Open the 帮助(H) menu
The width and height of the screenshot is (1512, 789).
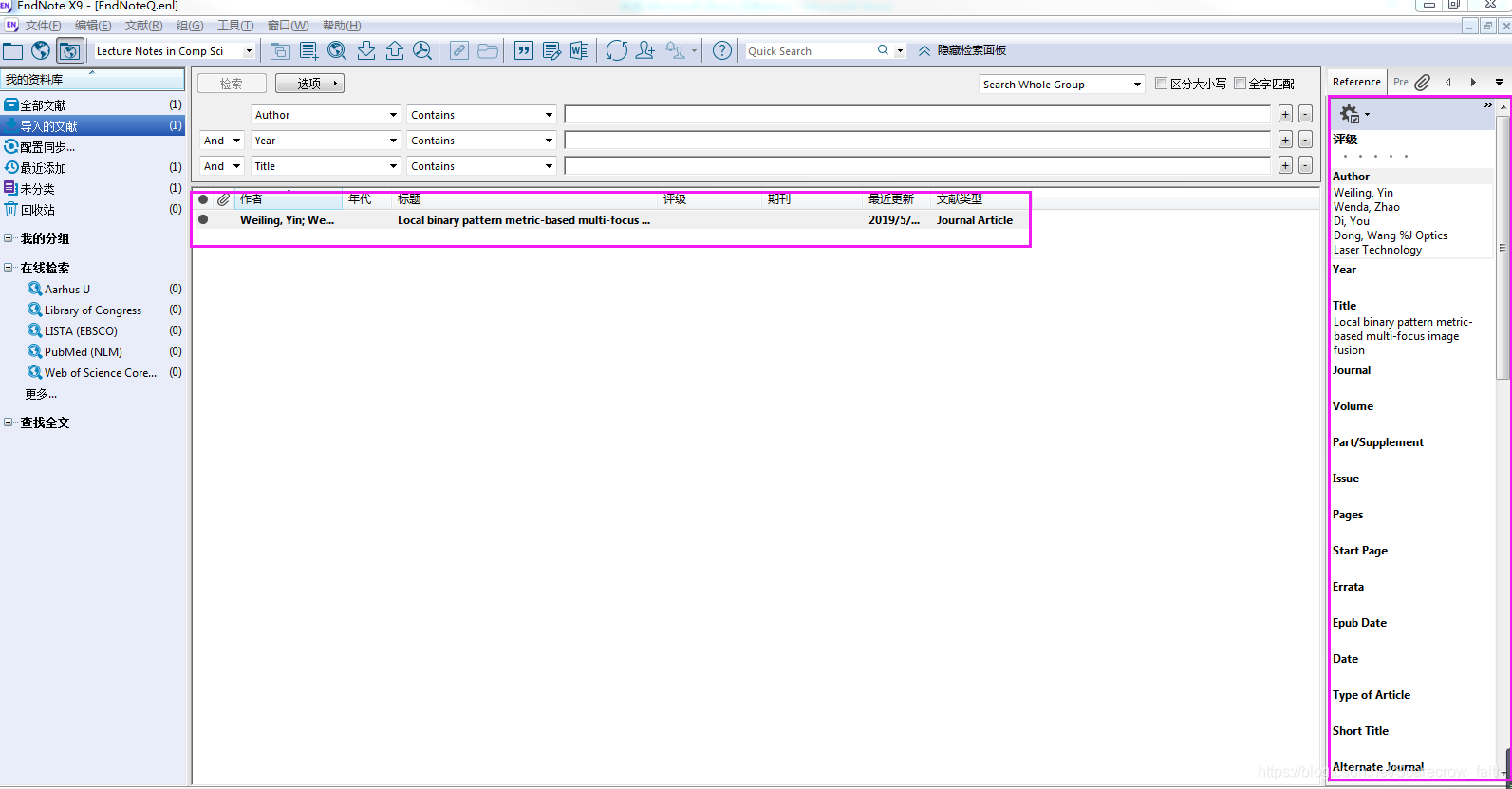342,26
